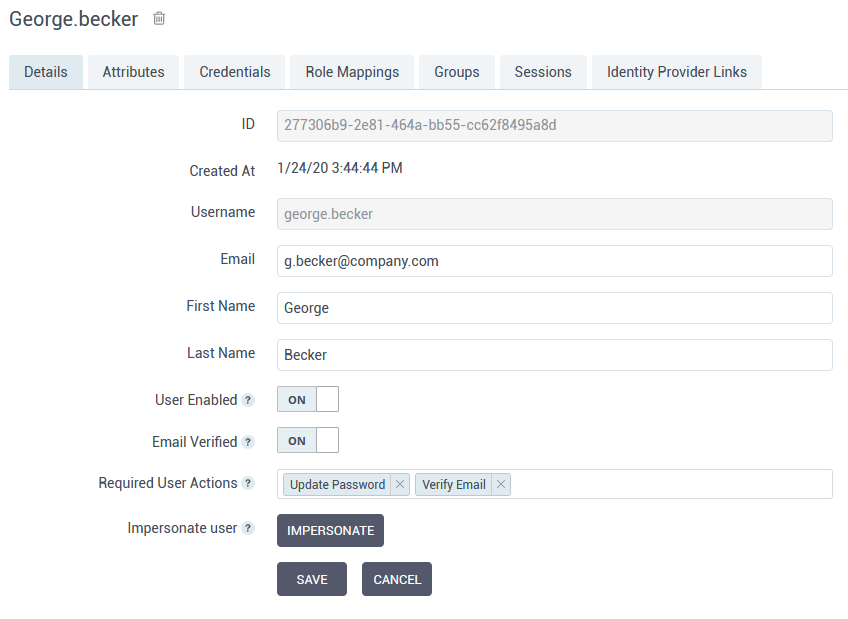Click help icon next to Impersonate user

[x=249, y=528]
